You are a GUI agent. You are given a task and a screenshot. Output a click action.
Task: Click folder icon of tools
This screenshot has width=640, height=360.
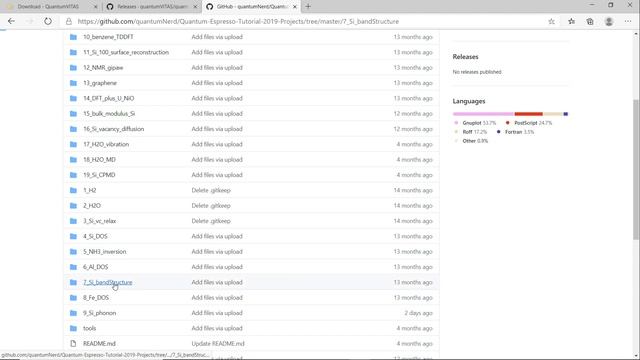coord(73,328)
